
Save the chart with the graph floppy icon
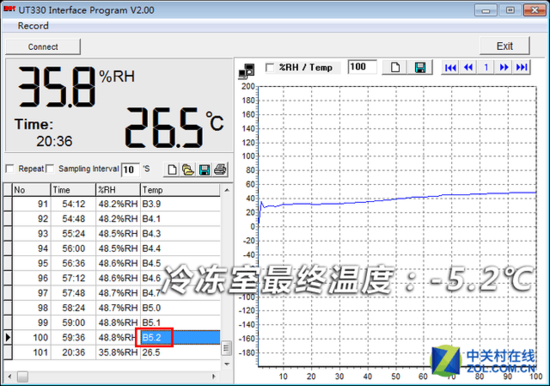(x=420, y=67)
